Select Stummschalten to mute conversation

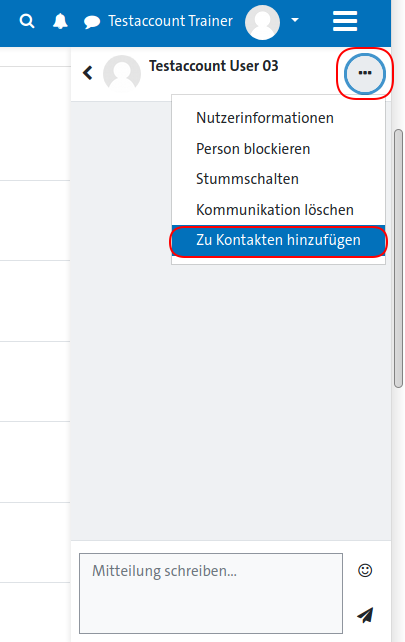[x=247, y=179]
